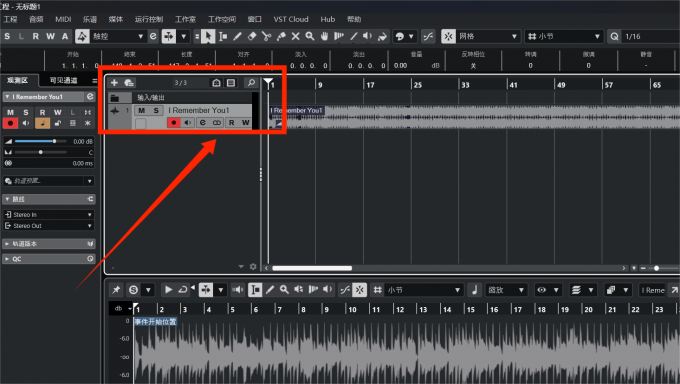Select pencil Draw tool in sample editor
The image size is (680, 384).
(x=270, y=290)
